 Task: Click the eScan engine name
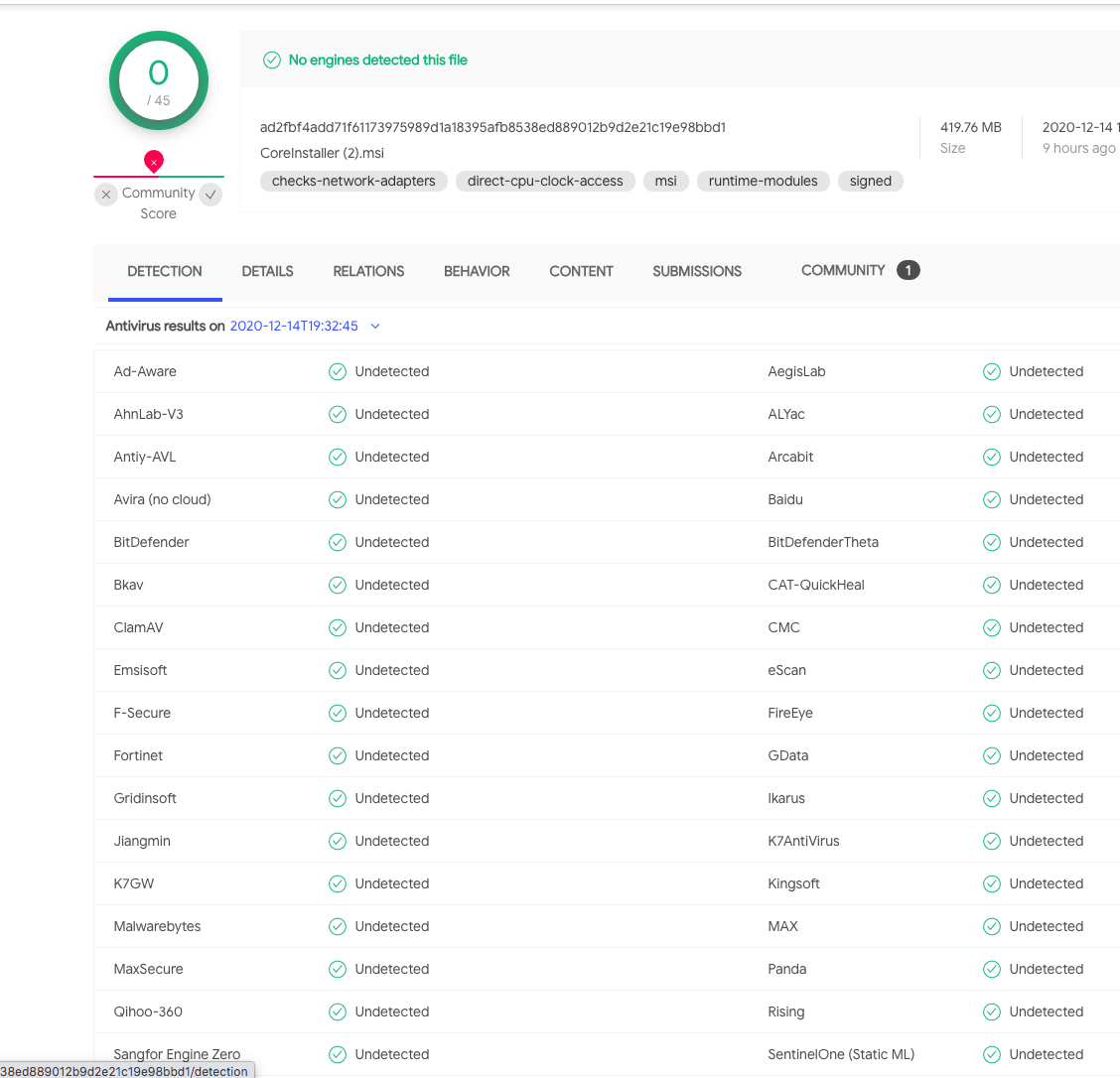(787, 670)
